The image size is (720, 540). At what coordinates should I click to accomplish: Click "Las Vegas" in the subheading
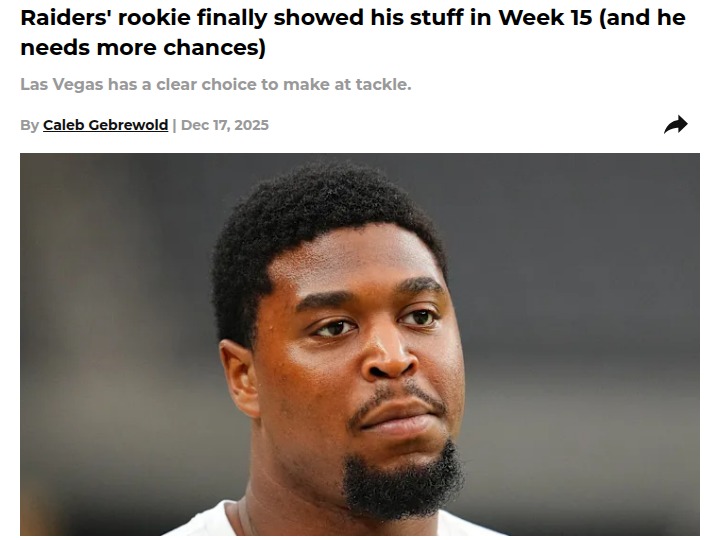tap(62, 84)
